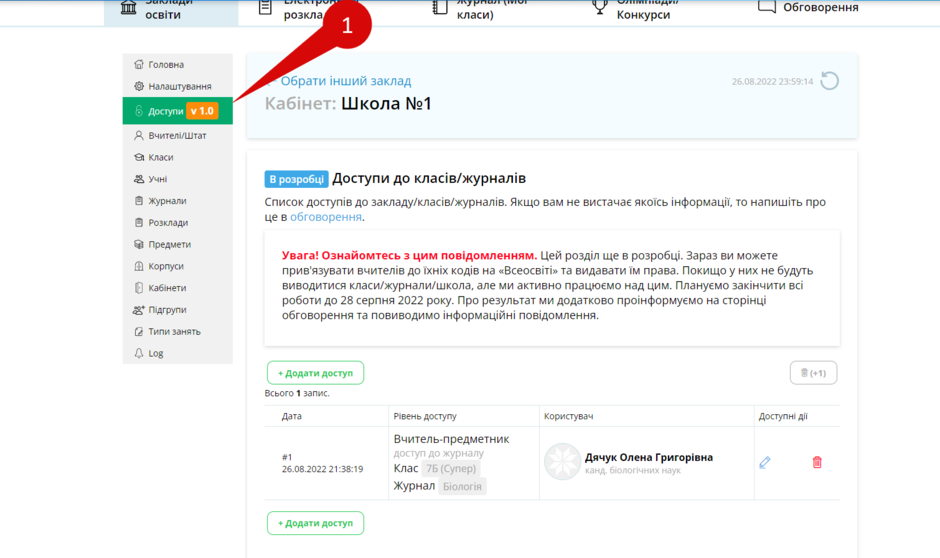The image size is (940, 558).
Task: Follow the Обрати інший заклад link
Action: coord(345,81)
